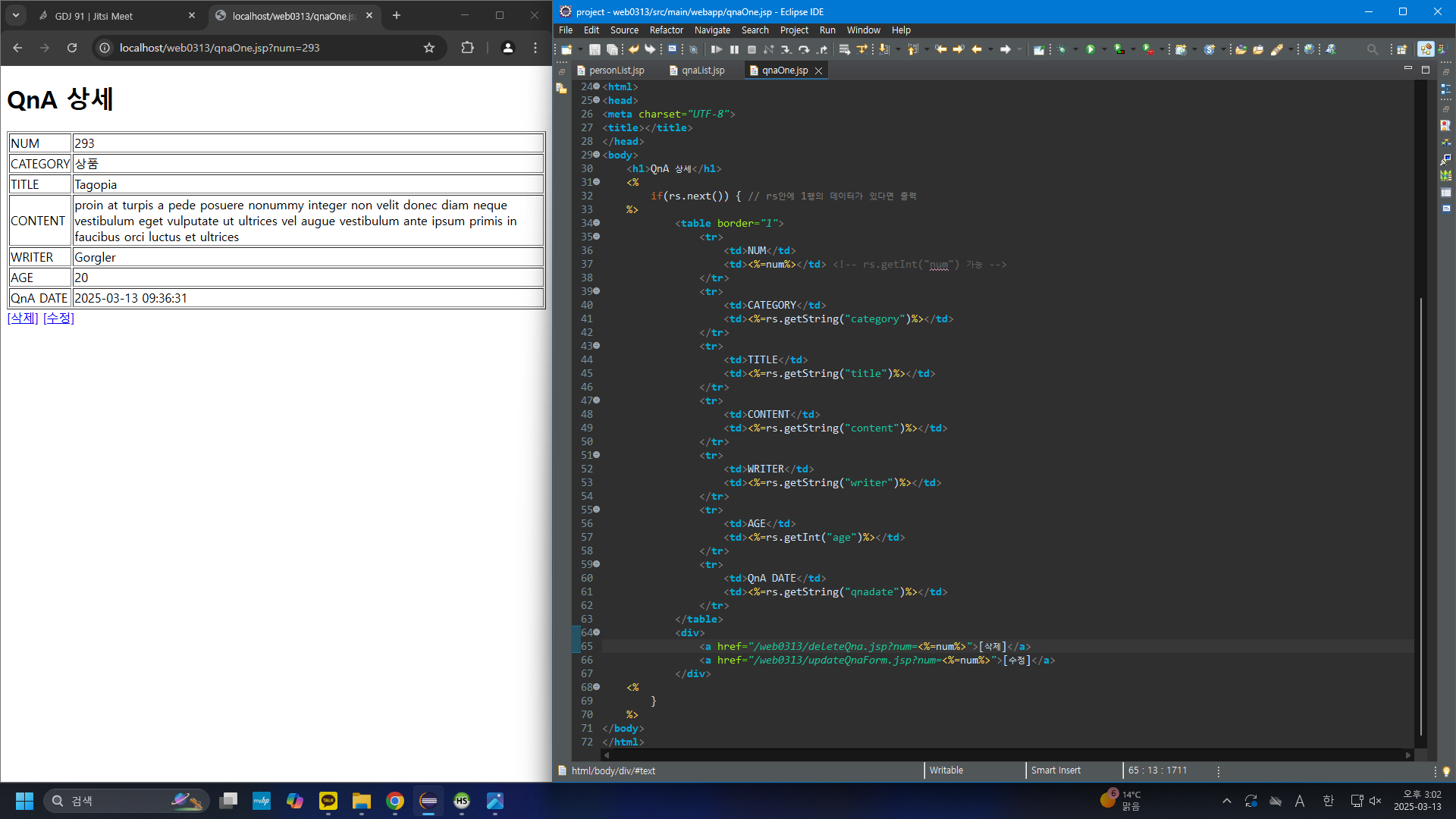
Task: Click the green Run button
Action: coord(1090,49)
